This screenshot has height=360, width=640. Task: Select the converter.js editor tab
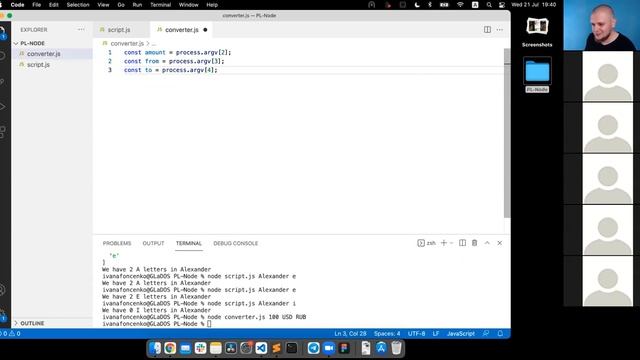[182, 30]
